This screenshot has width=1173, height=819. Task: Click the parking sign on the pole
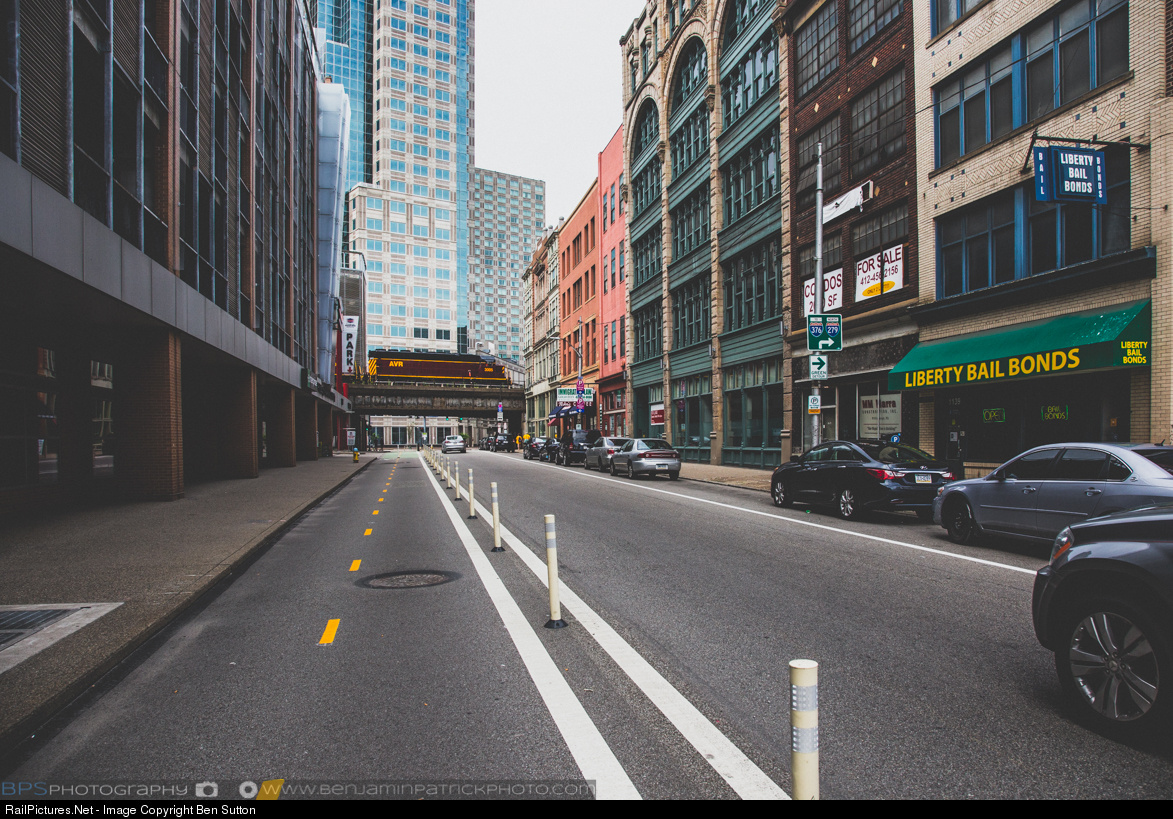813,403
